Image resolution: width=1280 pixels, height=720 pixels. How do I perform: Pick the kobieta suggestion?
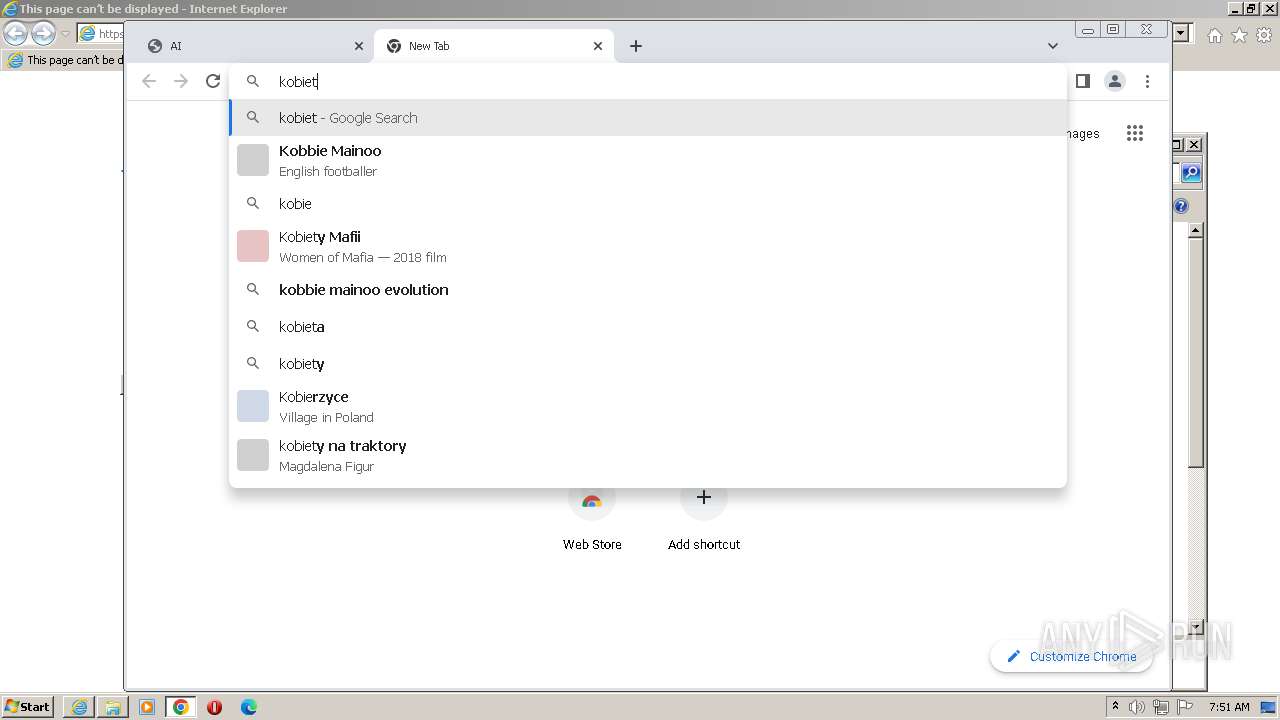pos(648,326)
